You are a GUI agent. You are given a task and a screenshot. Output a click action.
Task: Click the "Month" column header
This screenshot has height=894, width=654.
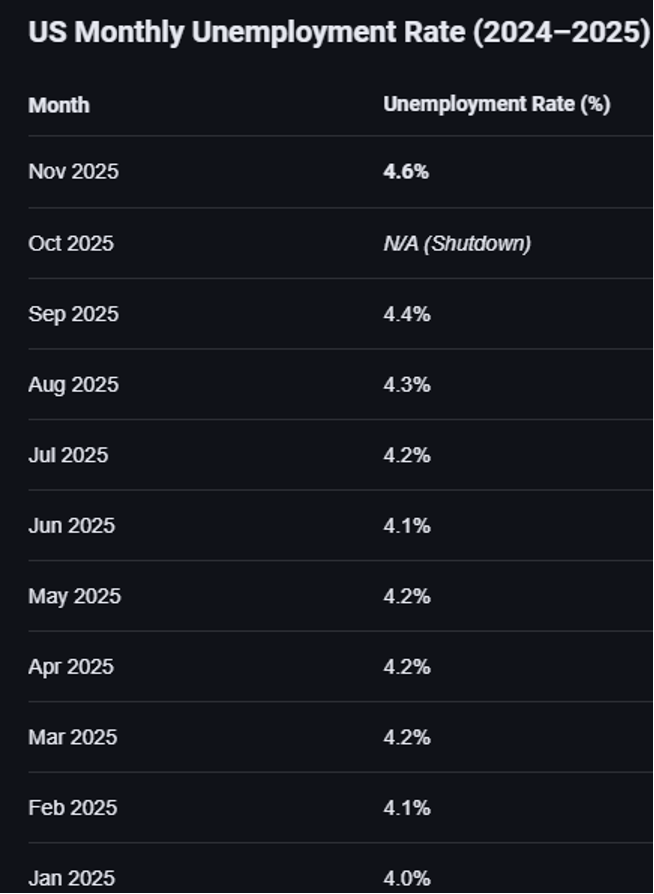click(59, 105)
